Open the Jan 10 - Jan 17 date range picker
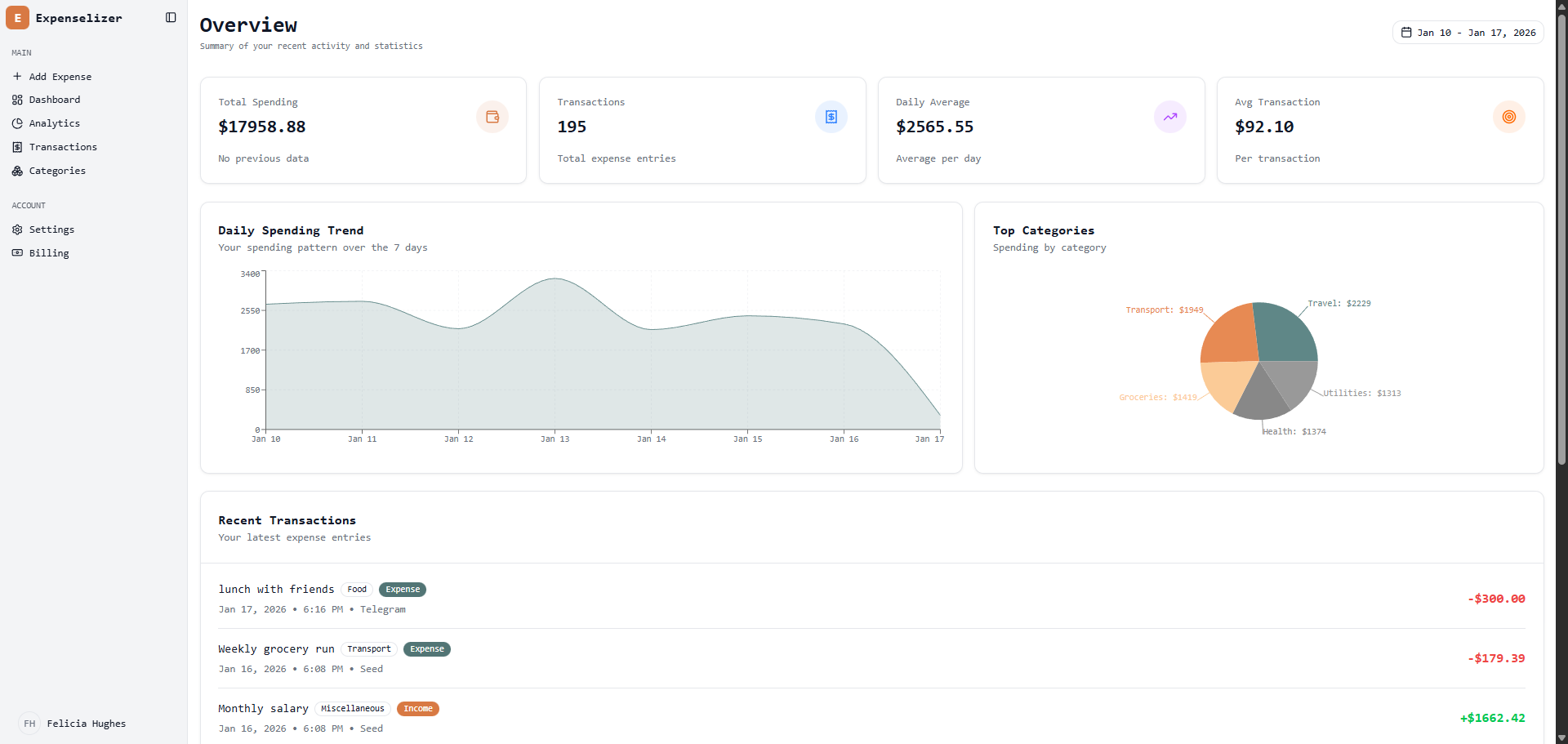 click(1467, 33)
